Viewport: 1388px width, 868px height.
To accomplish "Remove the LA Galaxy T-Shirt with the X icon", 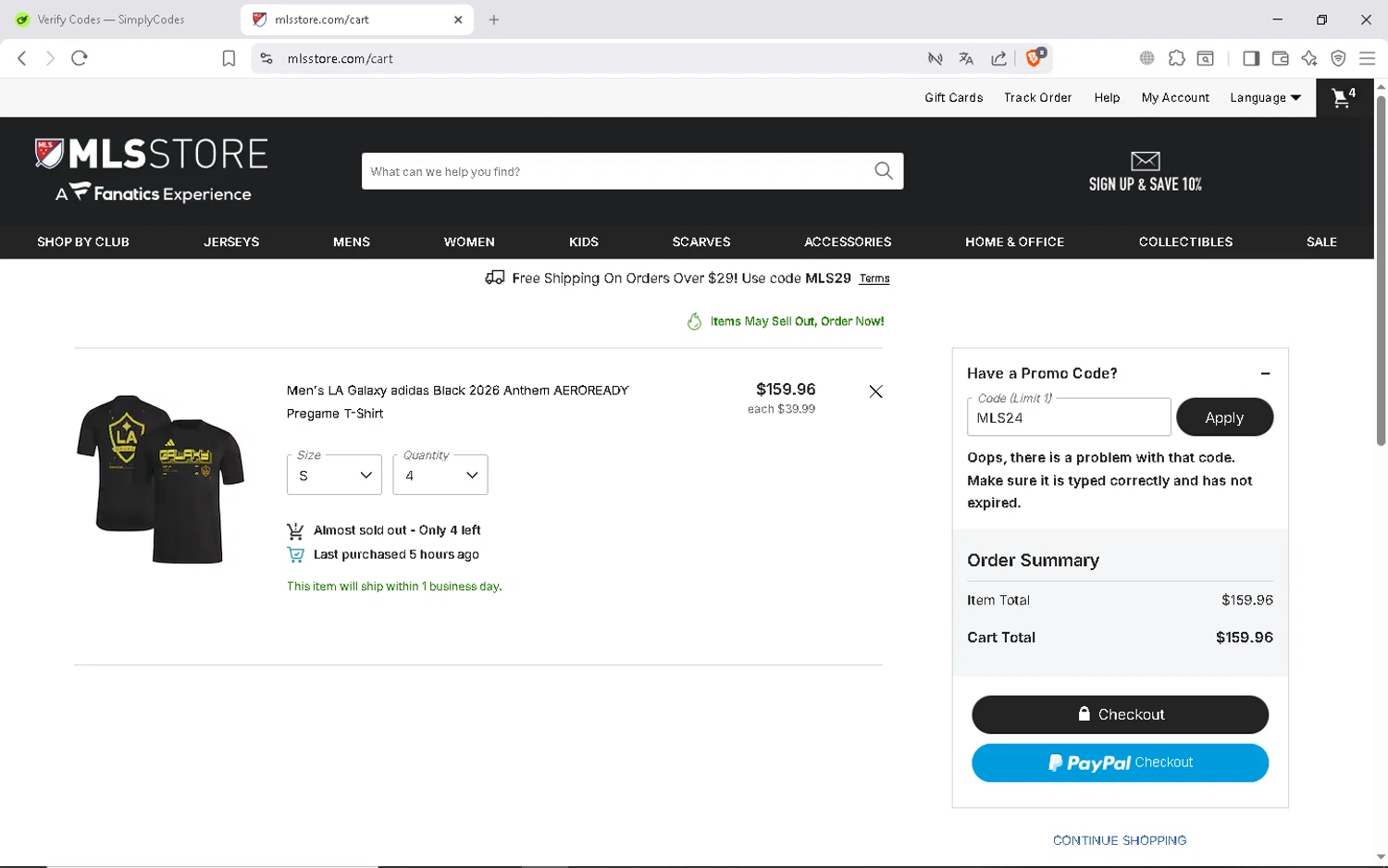I will (875, 391).
